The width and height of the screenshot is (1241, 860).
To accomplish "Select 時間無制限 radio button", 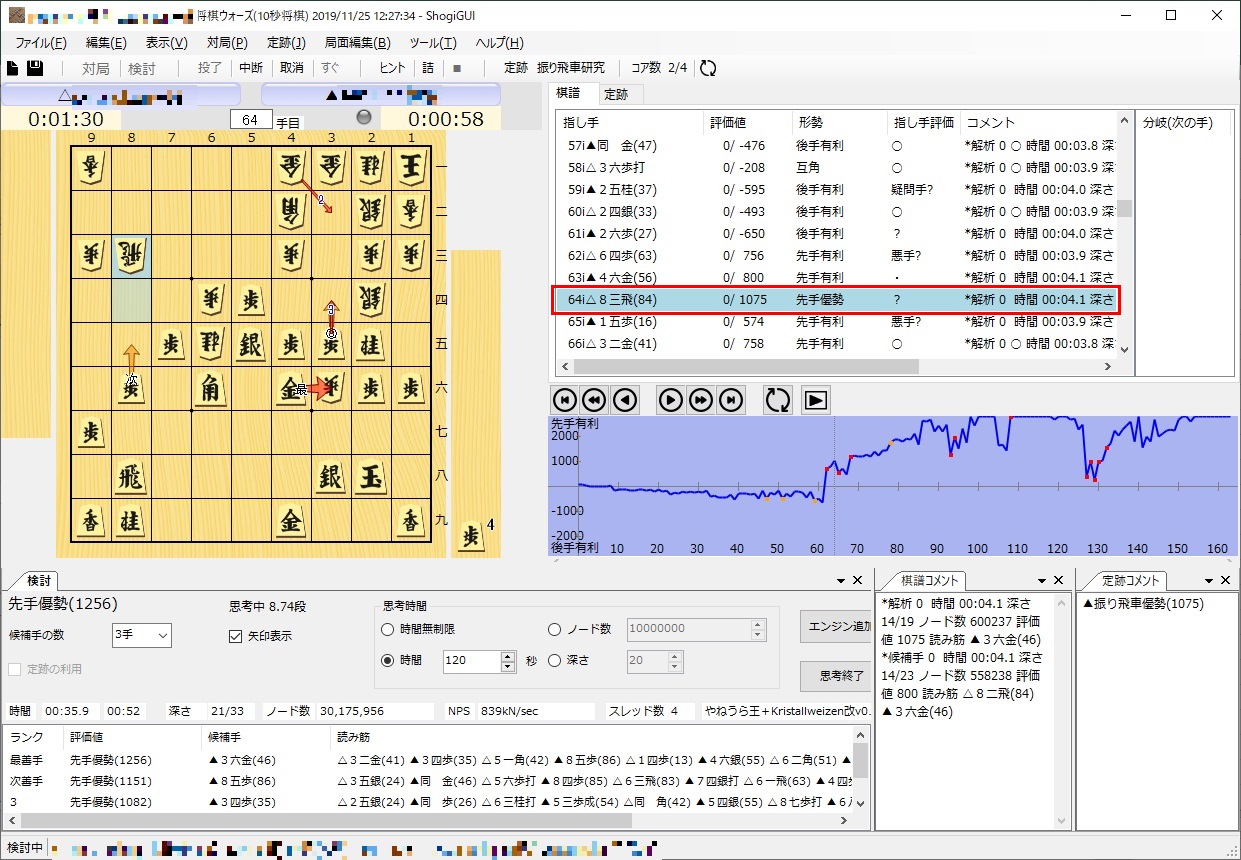I will coord(388,629).
